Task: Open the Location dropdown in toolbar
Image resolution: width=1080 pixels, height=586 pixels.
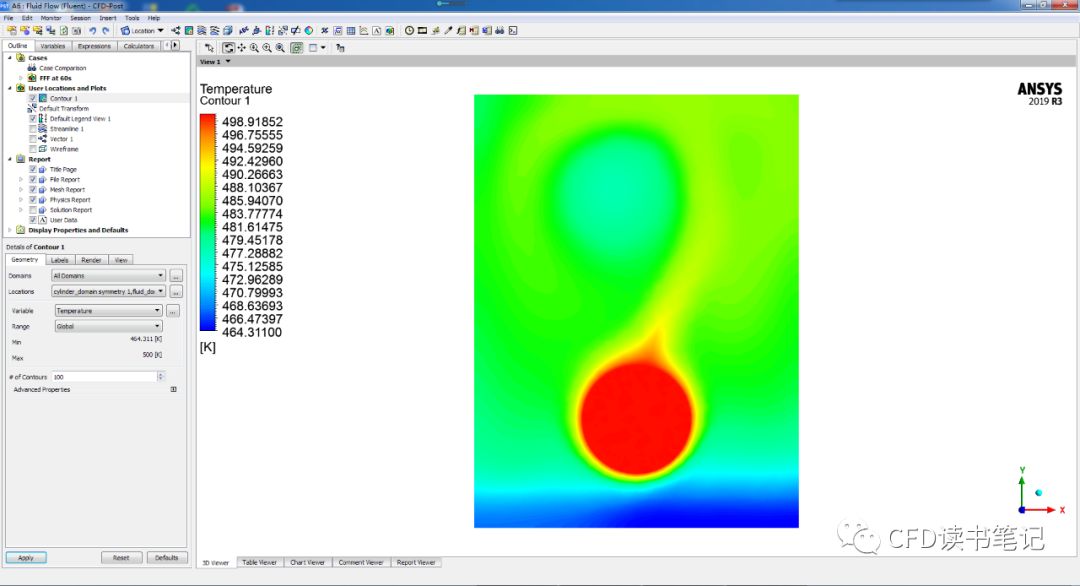Action: tap(143, 30)
